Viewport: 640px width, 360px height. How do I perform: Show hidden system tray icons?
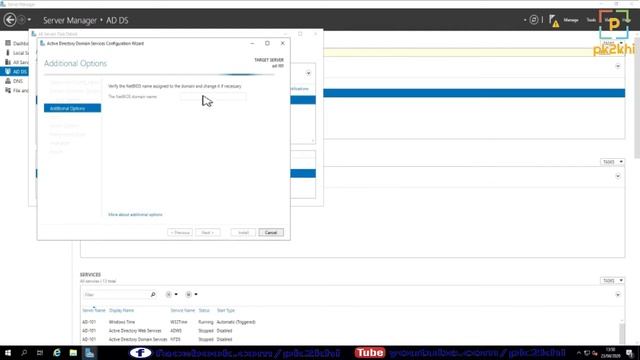(x=579, y=353)
